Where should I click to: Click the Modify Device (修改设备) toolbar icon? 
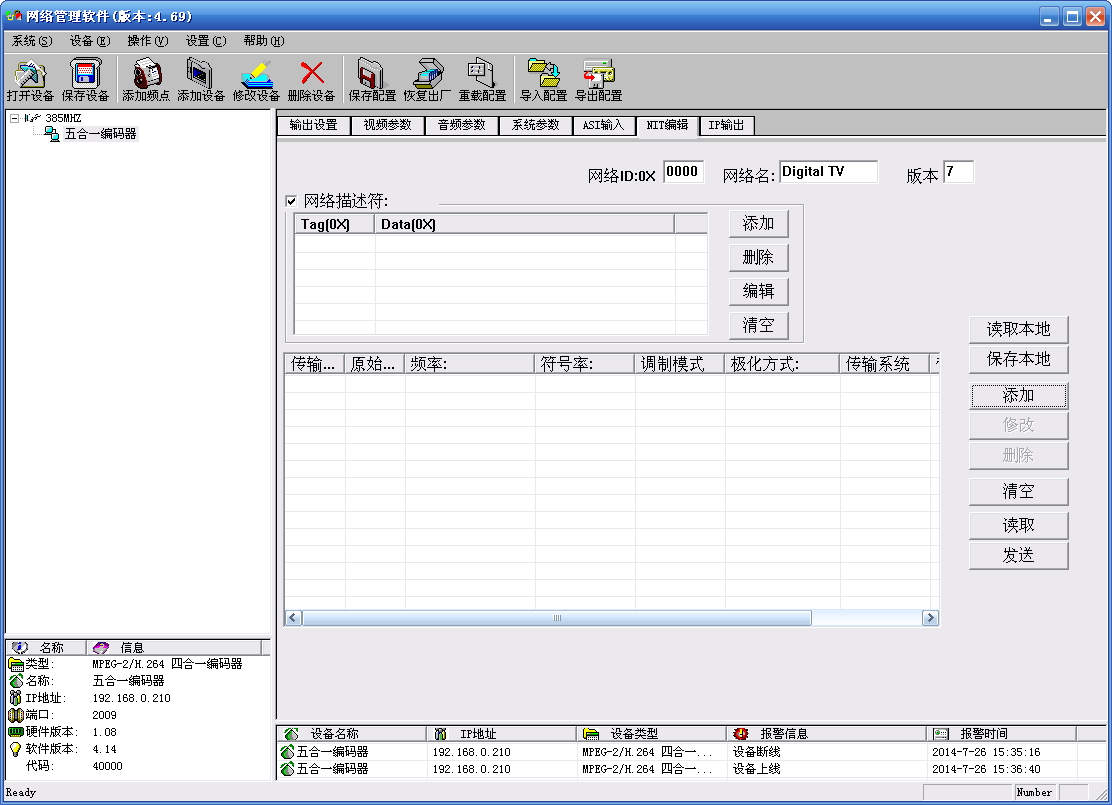(x=256, y=74)
